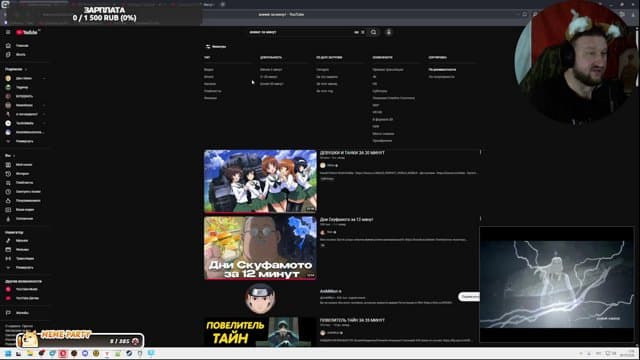
Task: Click inside the YouTube search field
Action: (x=300, y=32)
